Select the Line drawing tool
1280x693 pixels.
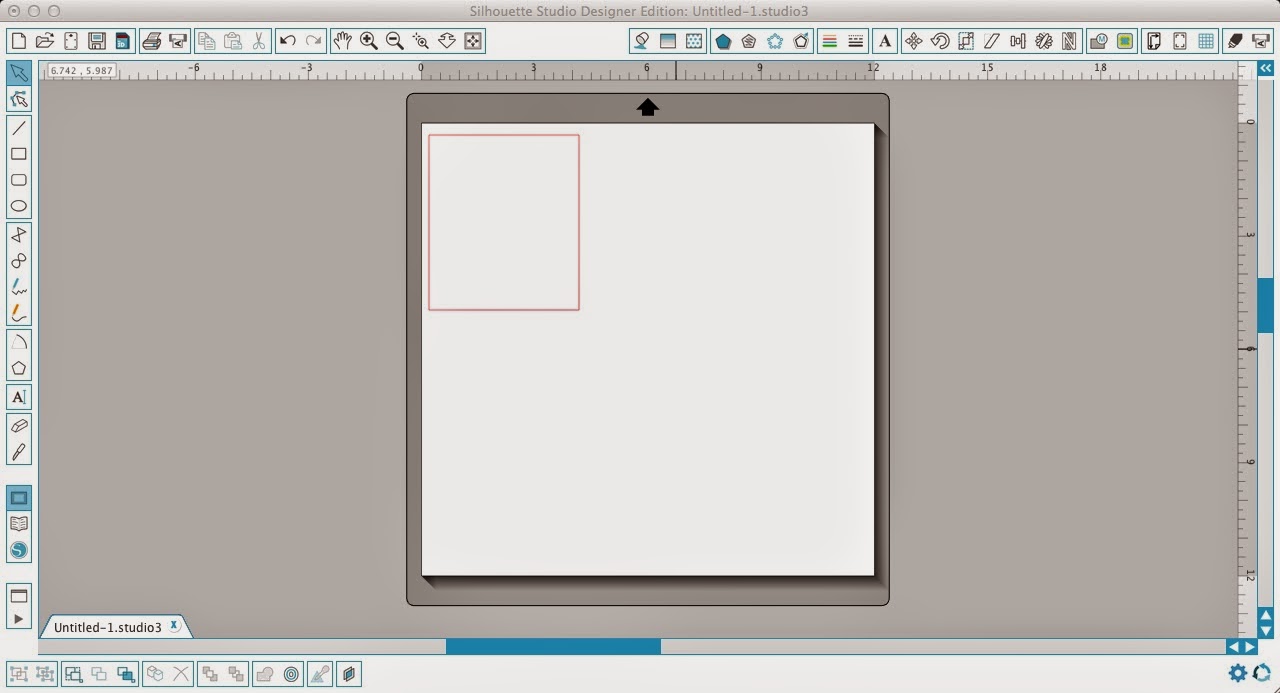[x=18, y=128]
